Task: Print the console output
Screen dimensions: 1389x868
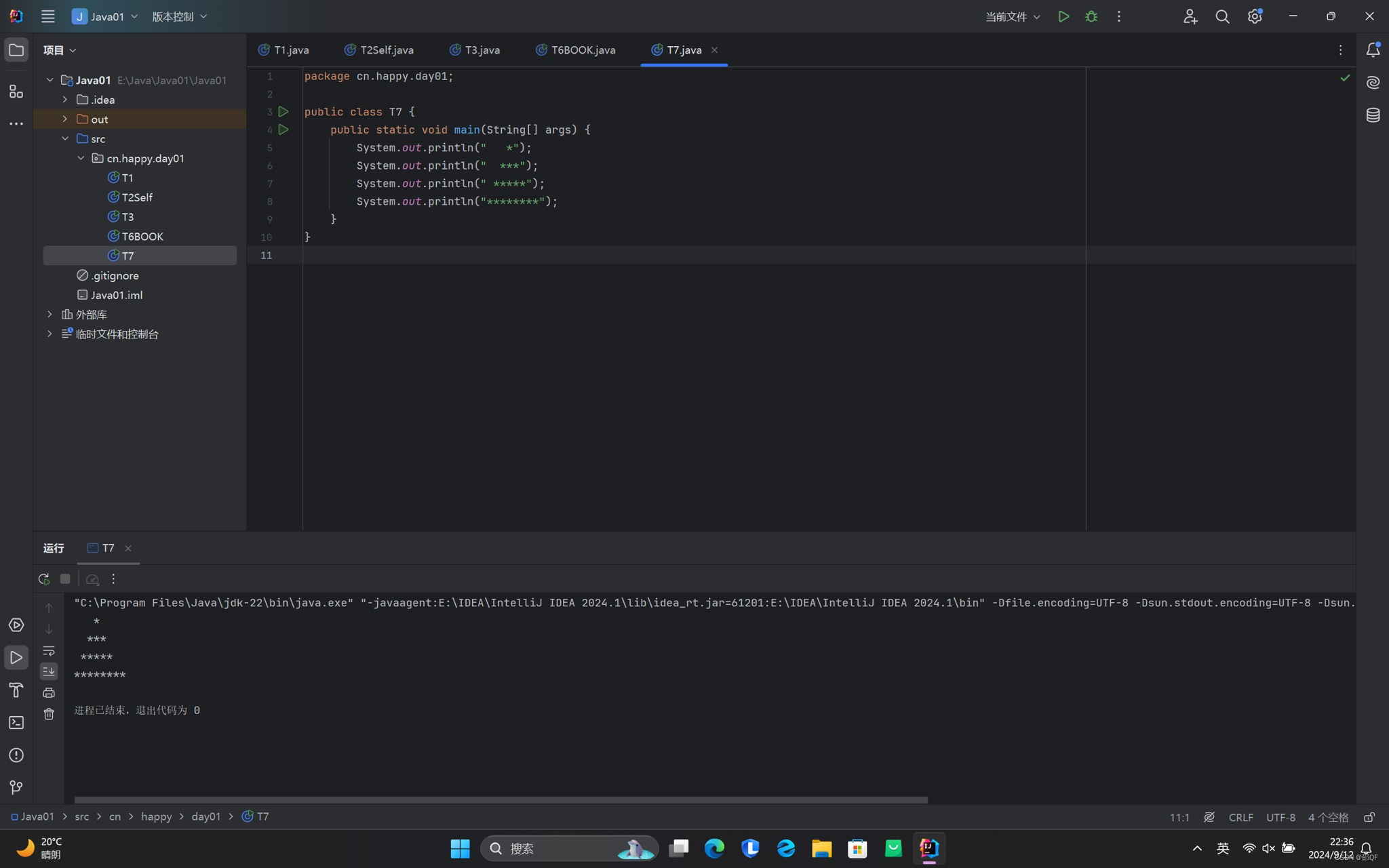Action: pyautogui.click(x=49, y=692)
